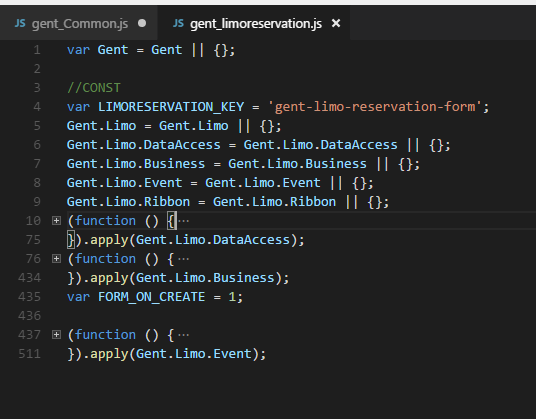Click the function keyword on line 10
The image size is (536, 419).
click(105, 221)
